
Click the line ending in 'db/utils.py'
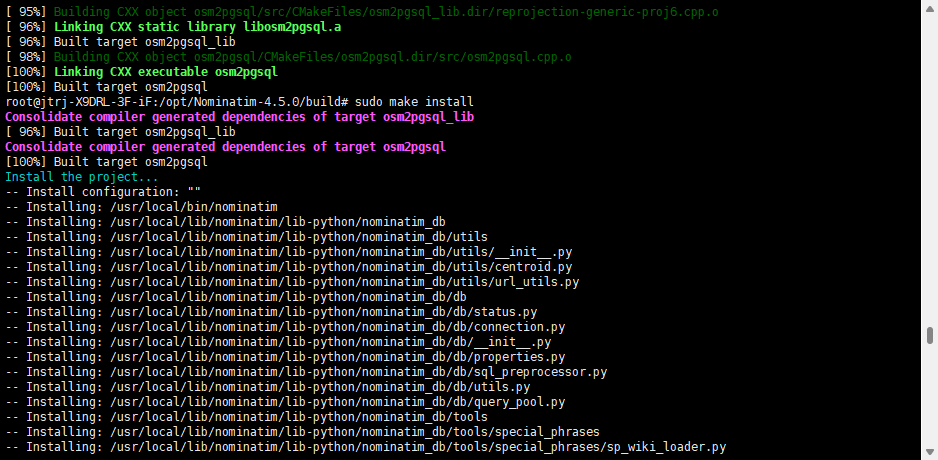pos(268,387)
